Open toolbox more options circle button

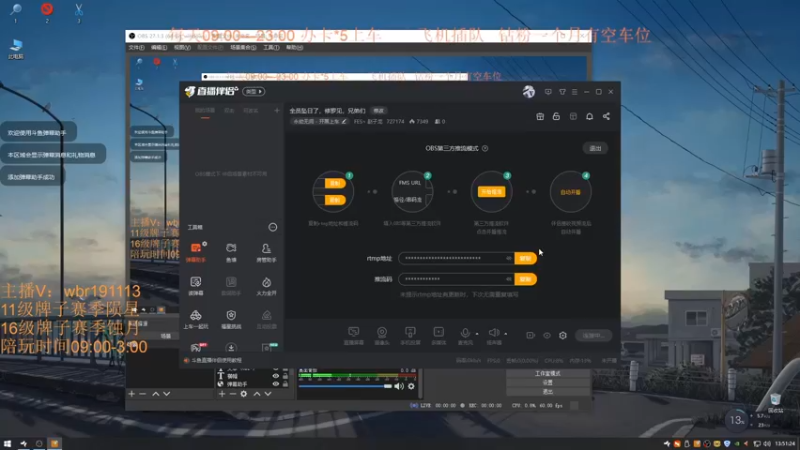273,227
